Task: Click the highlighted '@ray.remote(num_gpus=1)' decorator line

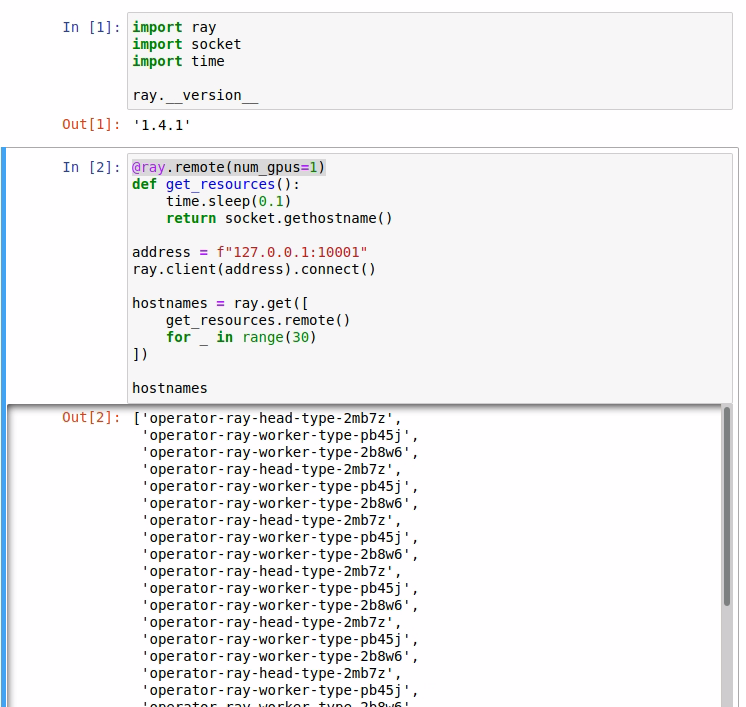Action: coord(228,167)
